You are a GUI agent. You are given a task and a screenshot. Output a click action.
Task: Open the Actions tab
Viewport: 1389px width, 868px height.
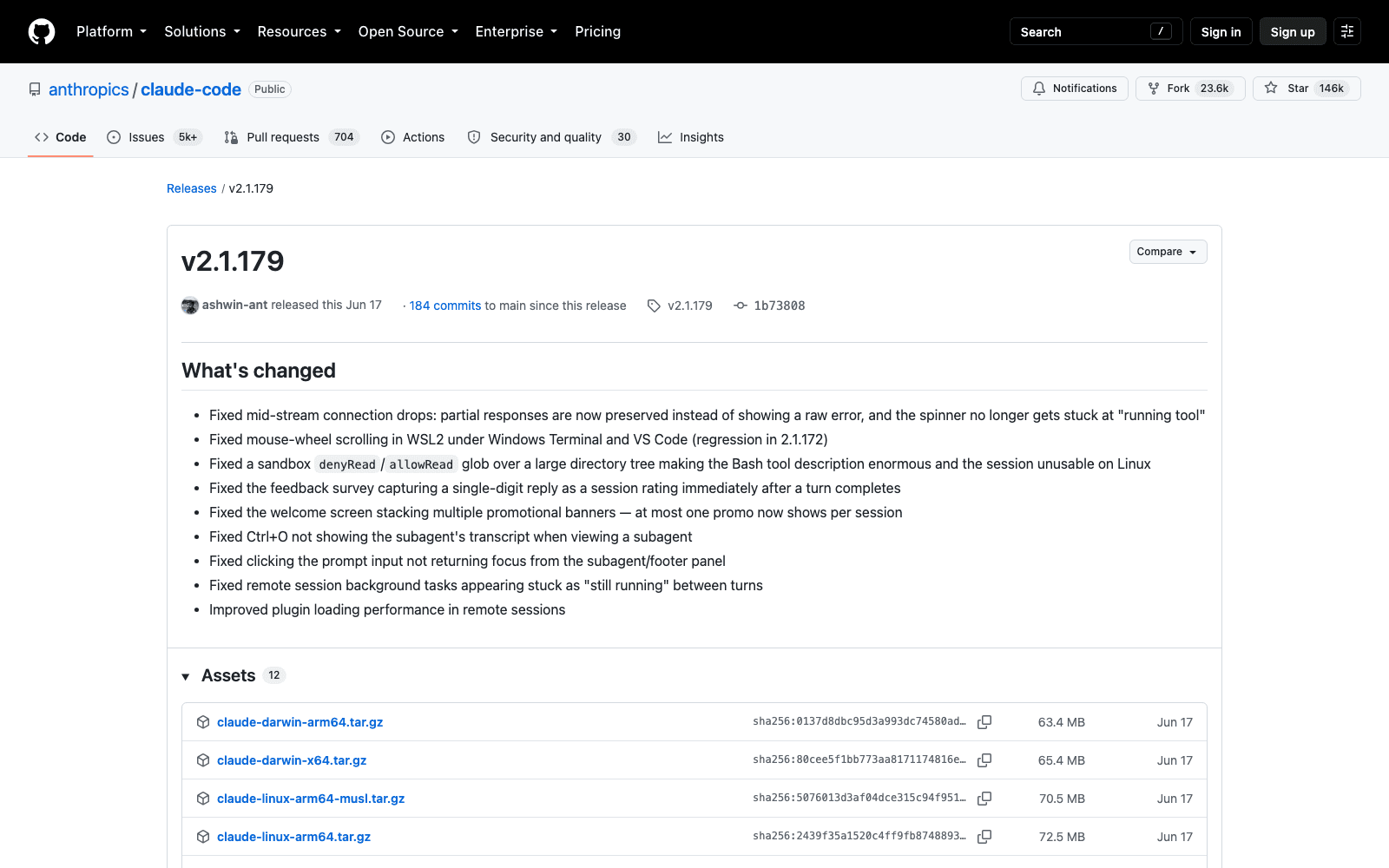click(412, 137)
